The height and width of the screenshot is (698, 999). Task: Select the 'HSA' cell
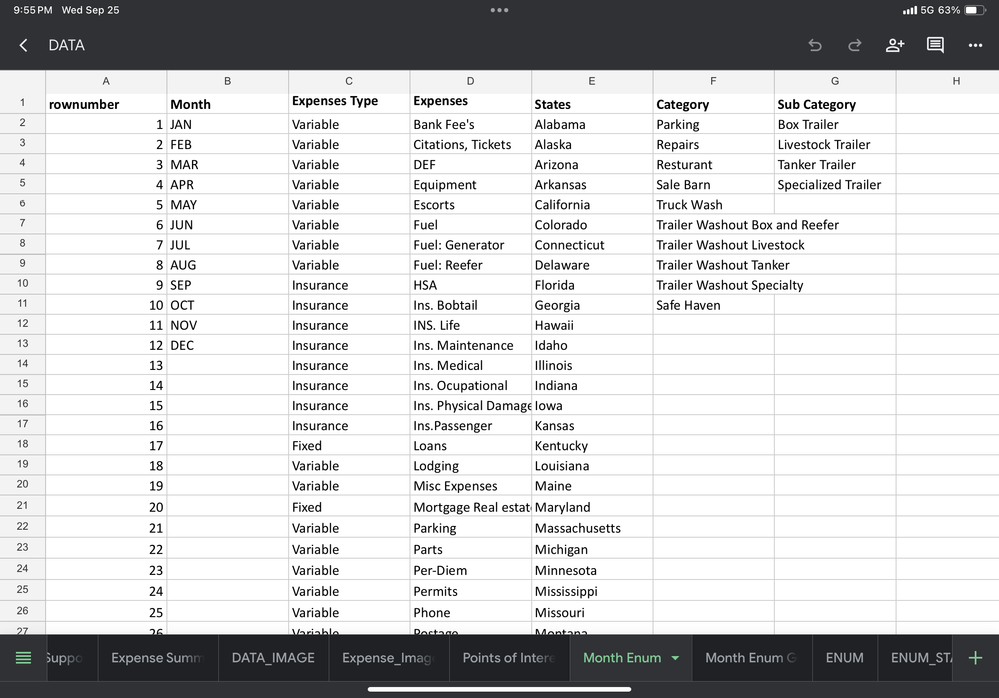click(x=470, y=285)
